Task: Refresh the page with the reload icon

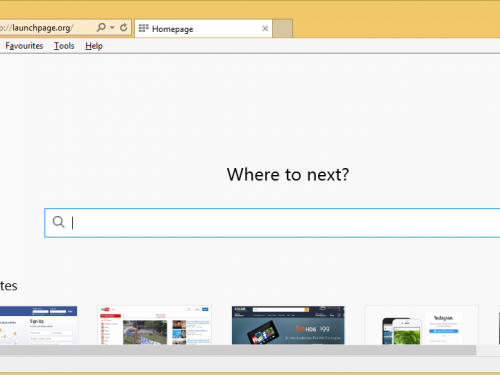Action: [124, 27]
